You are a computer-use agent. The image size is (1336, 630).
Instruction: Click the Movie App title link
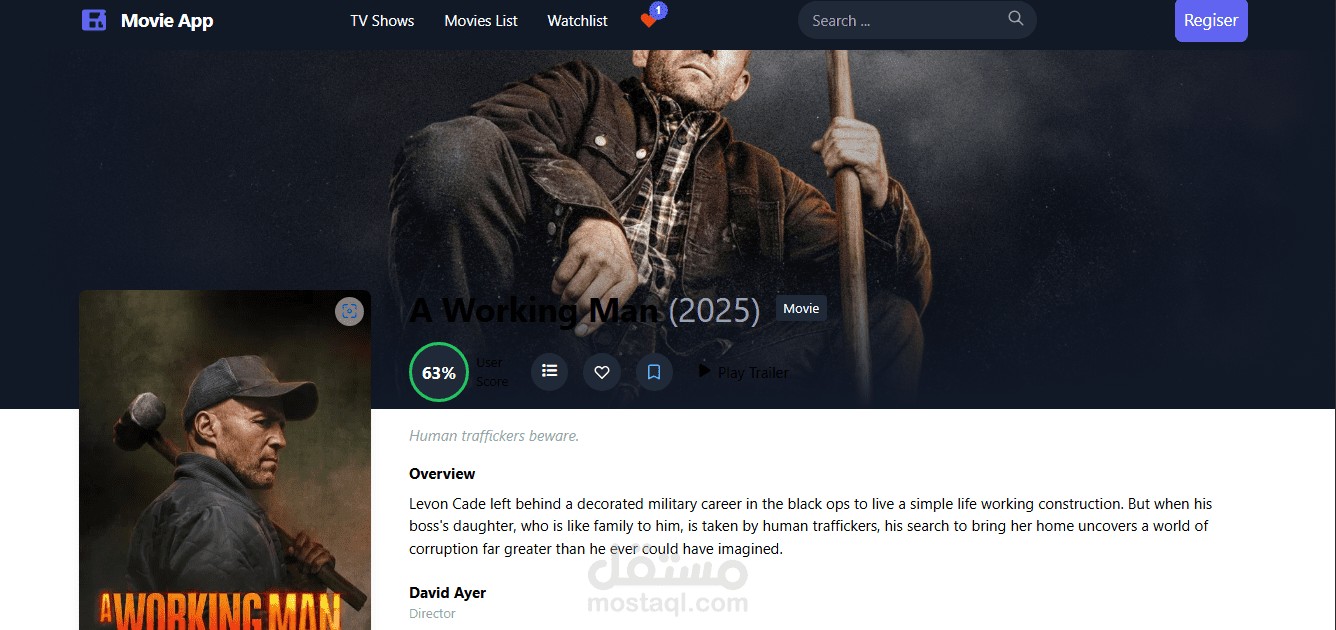point(167,20)
